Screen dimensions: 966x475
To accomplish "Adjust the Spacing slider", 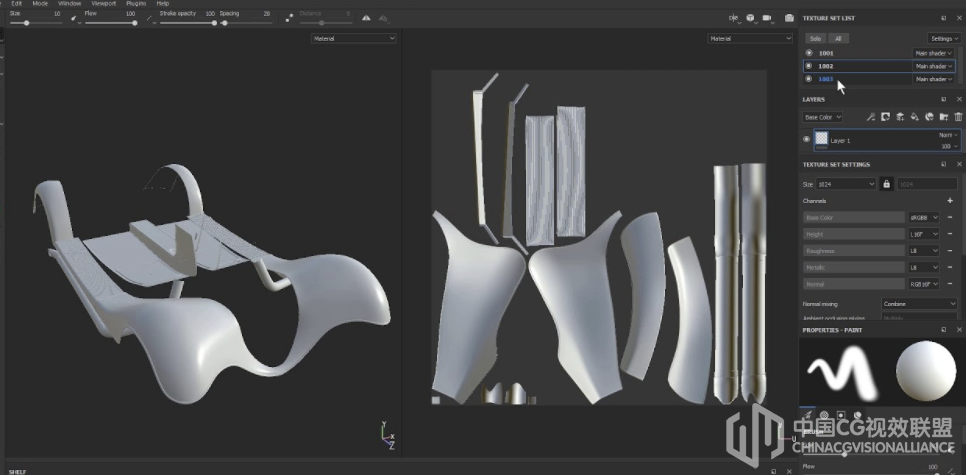I will 246,23.
